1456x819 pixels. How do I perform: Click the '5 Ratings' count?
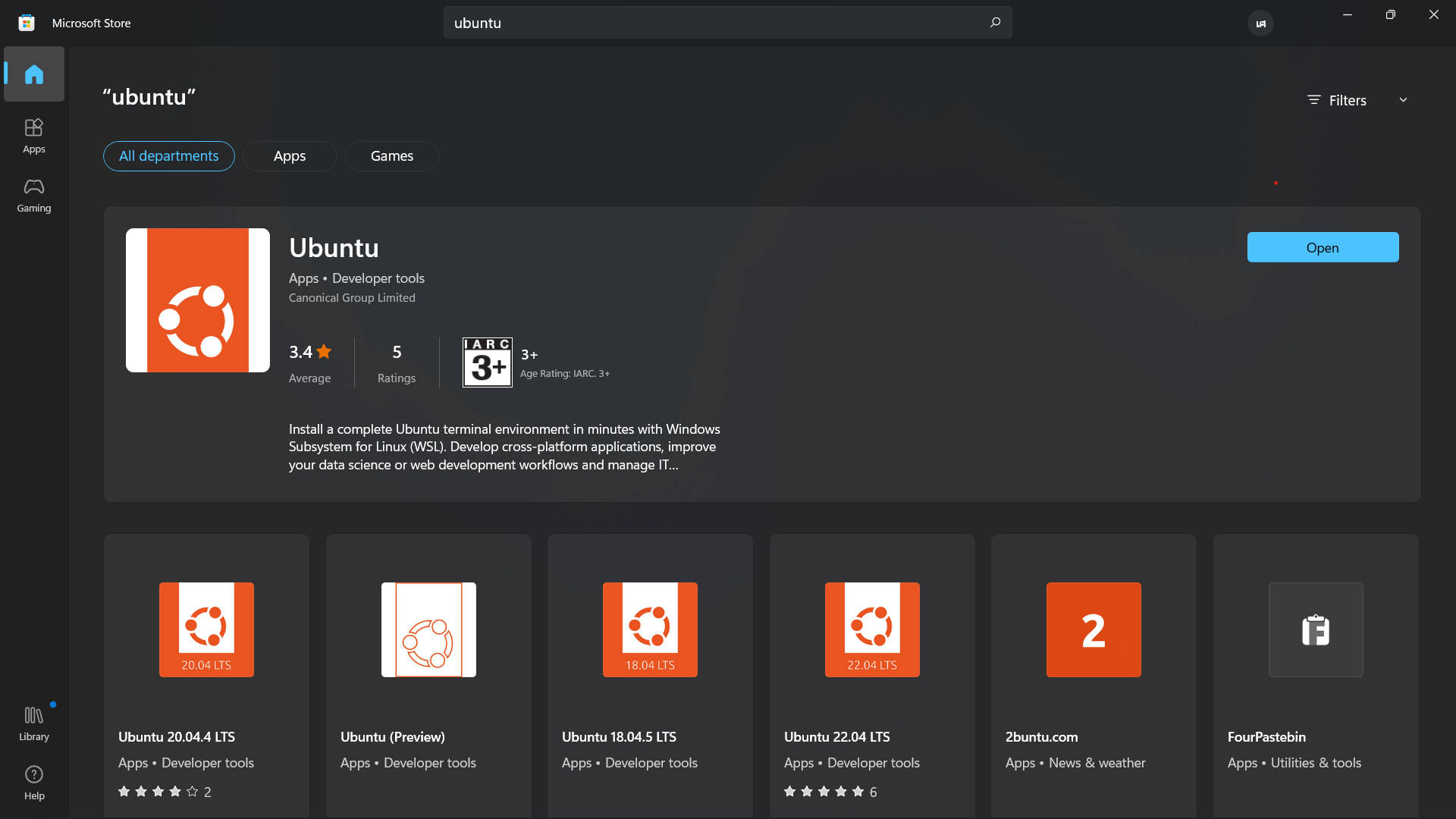tap(397, 363)
